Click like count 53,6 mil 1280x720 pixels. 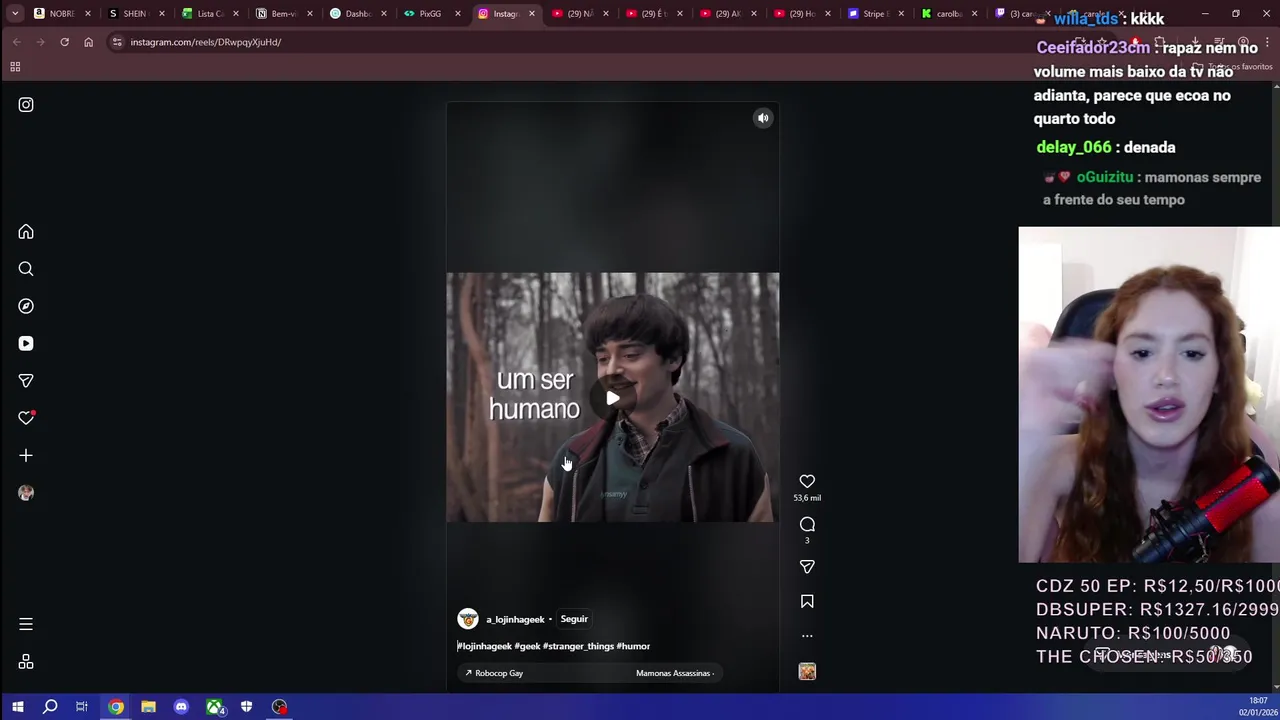point(807,498)
